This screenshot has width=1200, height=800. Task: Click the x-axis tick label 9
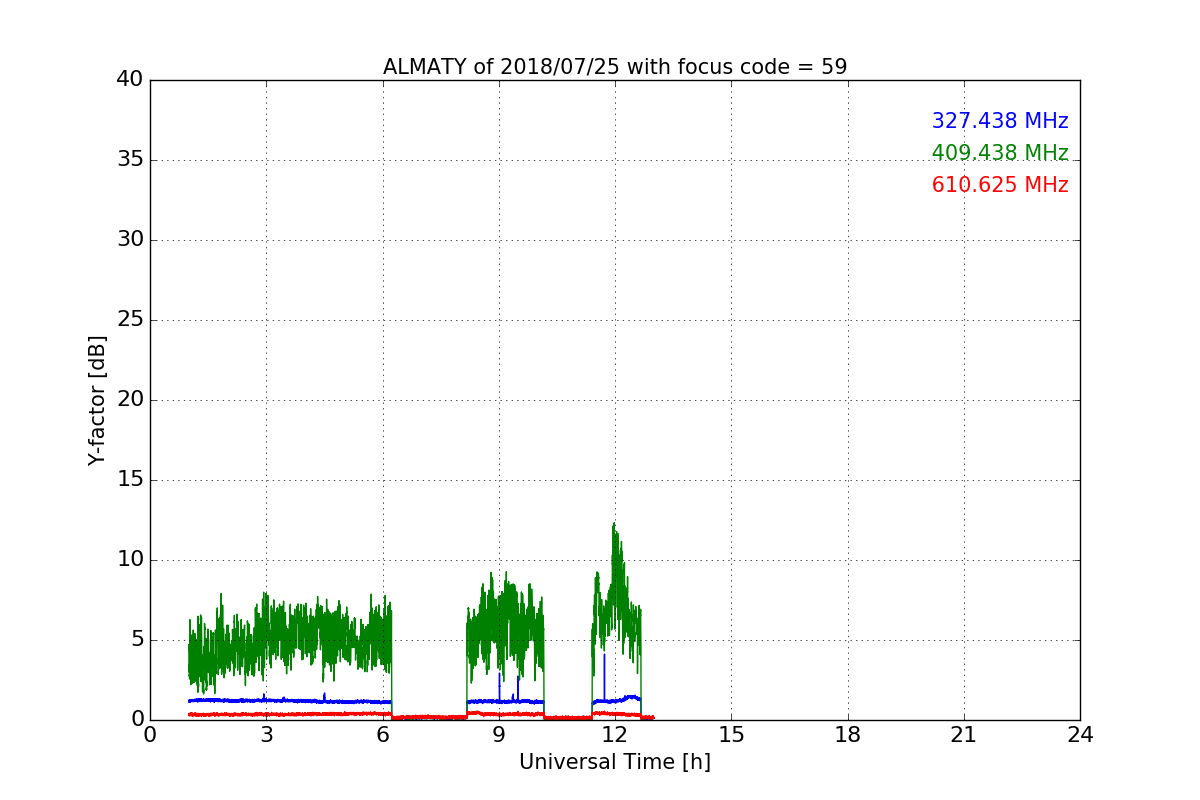[499, 735]
